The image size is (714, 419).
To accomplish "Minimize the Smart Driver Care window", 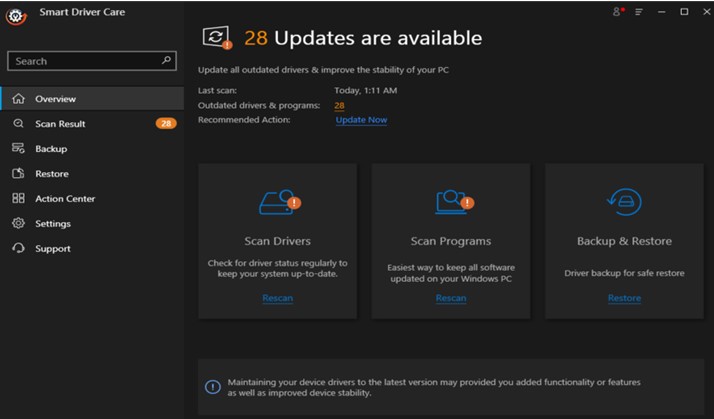I will point(661,12).
